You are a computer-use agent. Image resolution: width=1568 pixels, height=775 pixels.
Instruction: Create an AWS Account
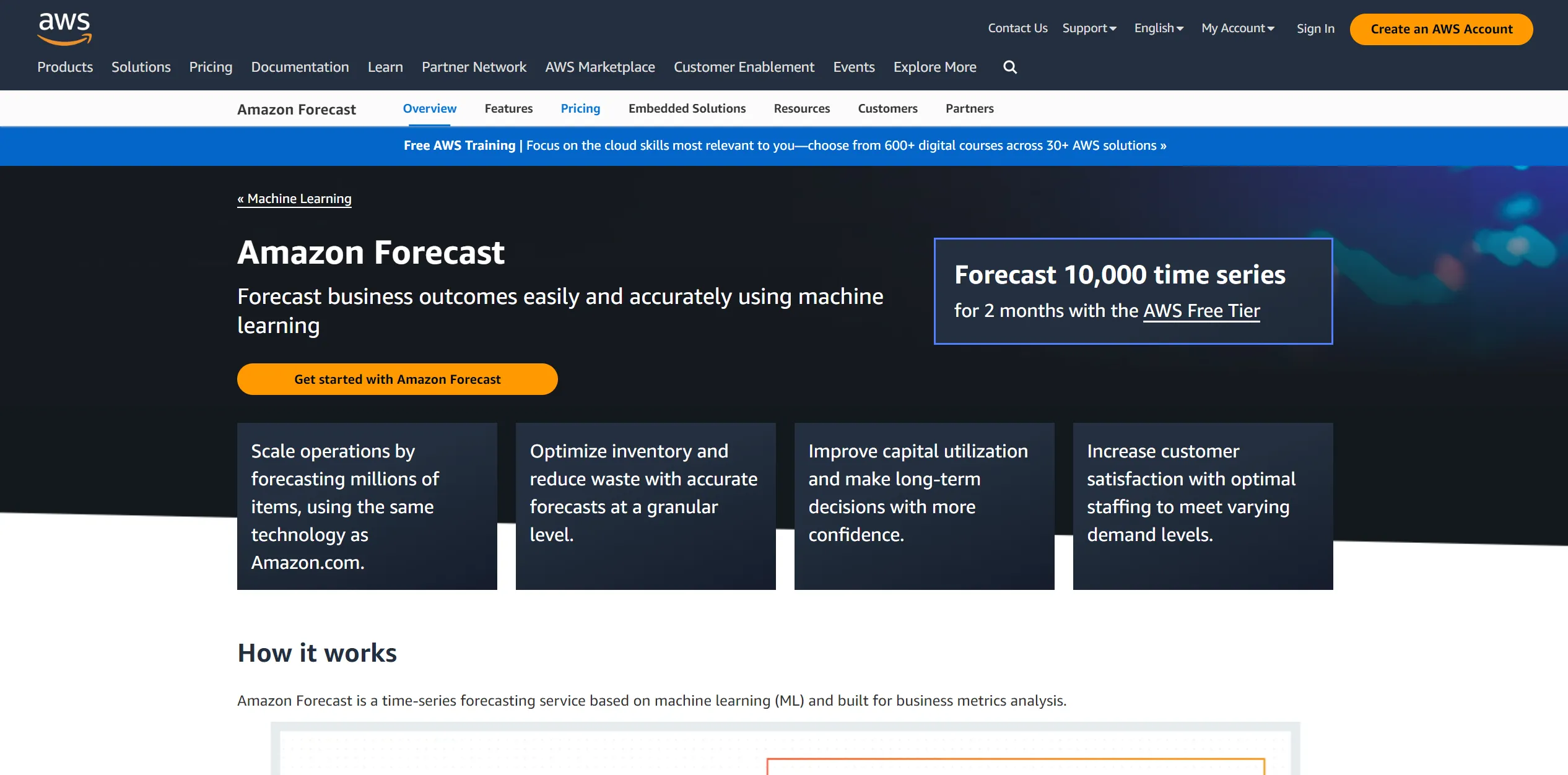click(1440, 29)
